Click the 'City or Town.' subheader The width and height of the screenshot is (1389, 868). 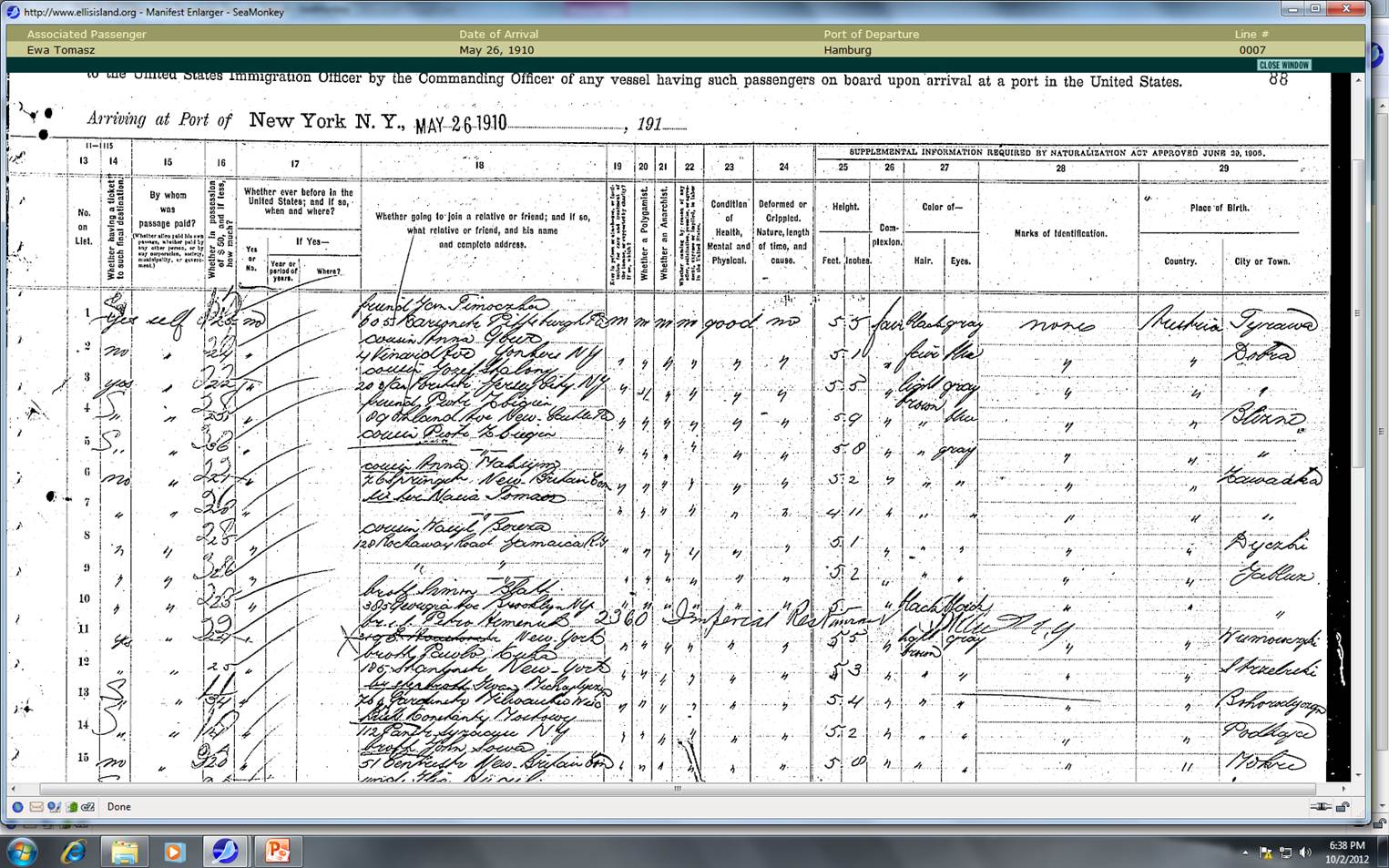pyautogui.click(x=1261, y=261)
